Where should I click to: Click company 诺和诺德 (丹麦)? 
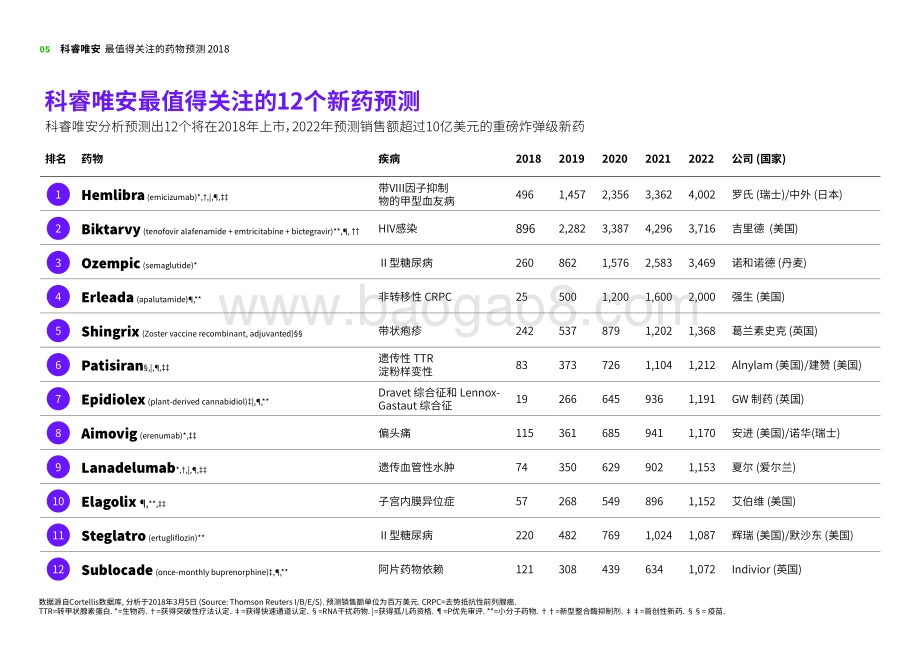[769, 263]
